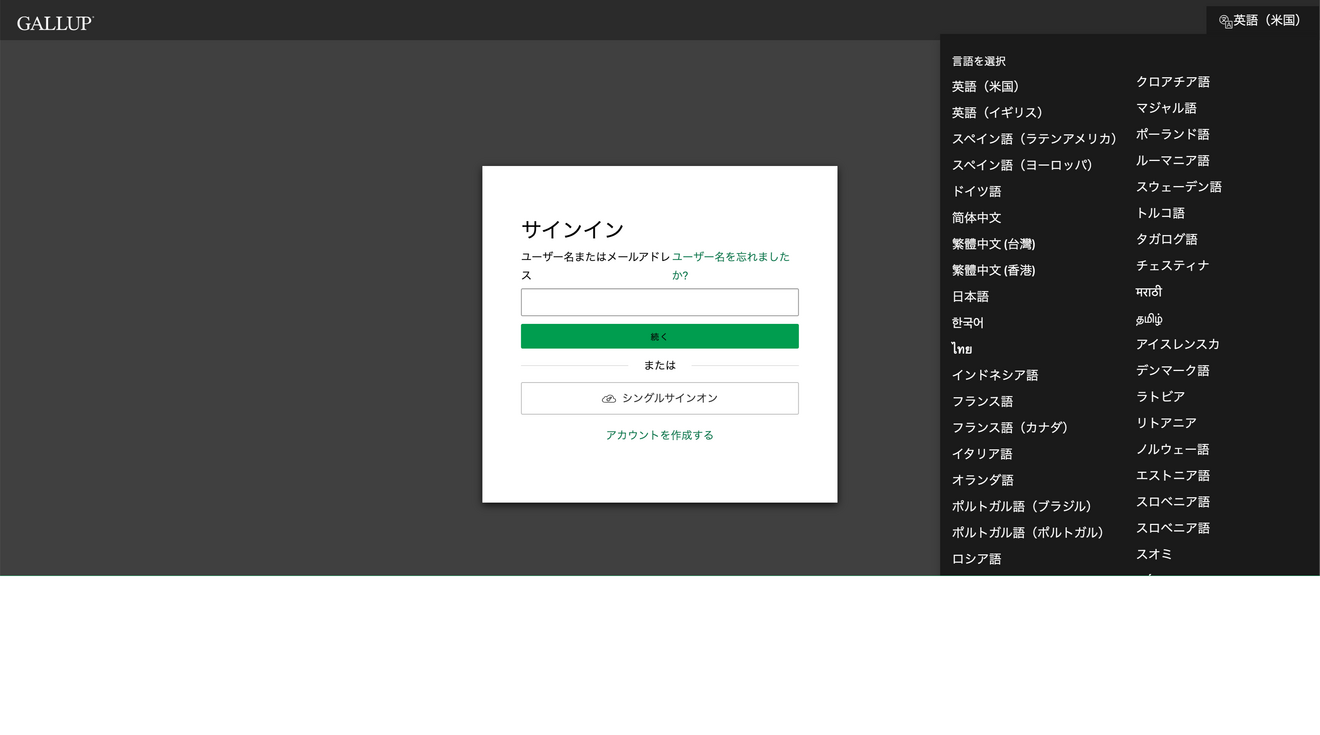This screenshot has height=735, width=1320.
Task: Select 英語（米国） in the language list
Action: coord(986,87)
